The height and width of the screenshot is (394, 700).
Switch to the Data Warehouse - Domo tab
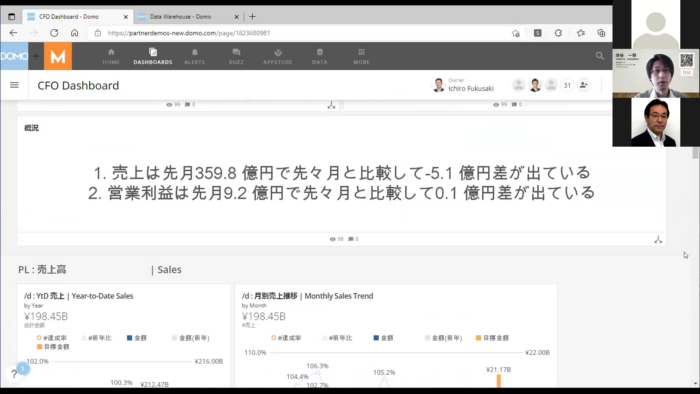tap(180, 17)
